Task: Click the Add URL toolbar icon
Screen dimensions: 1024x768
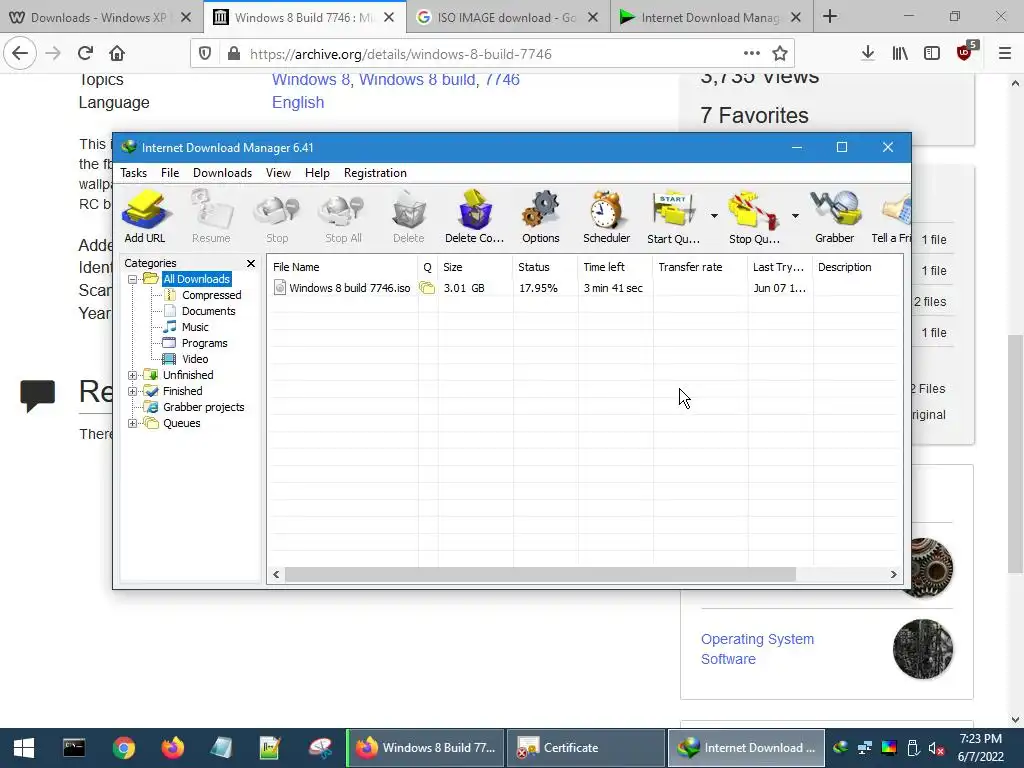Action: (x=145, y=217)
